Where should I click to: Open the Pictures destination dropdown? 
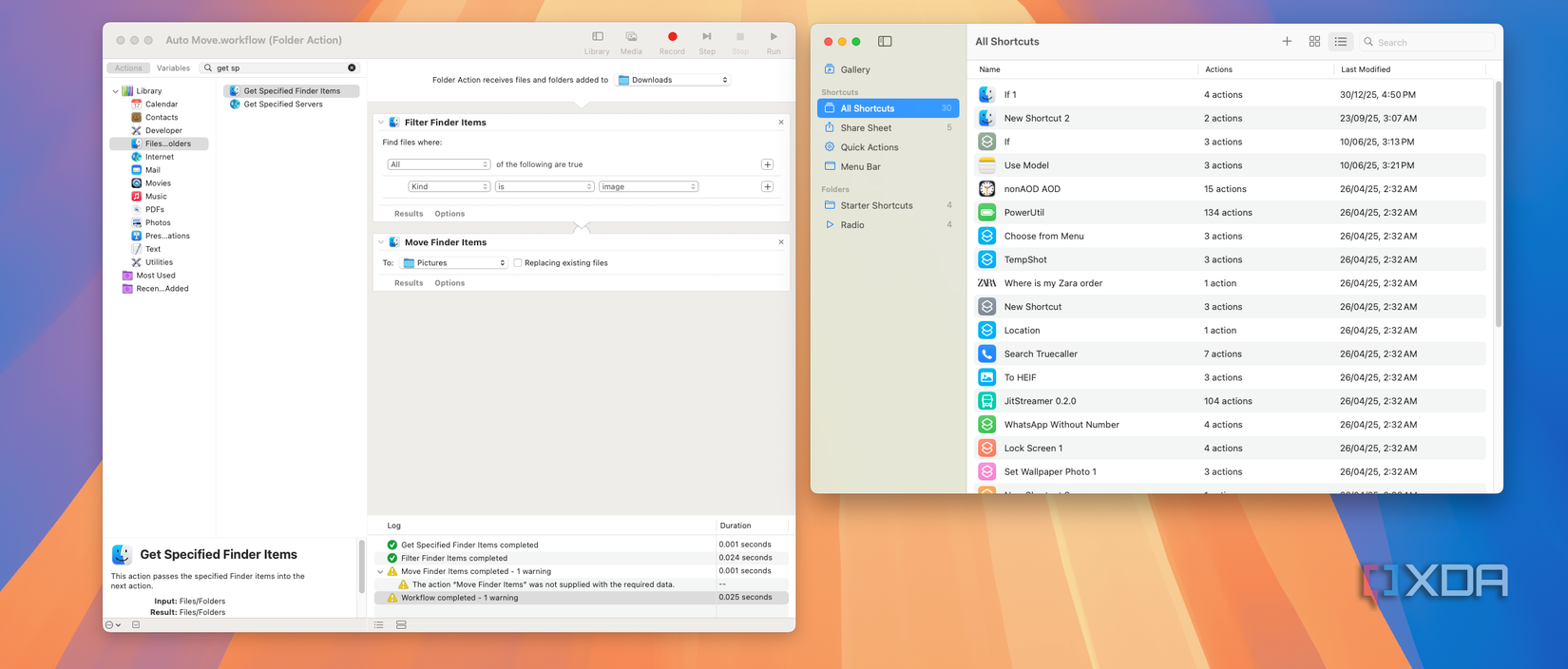click(454, 263)
